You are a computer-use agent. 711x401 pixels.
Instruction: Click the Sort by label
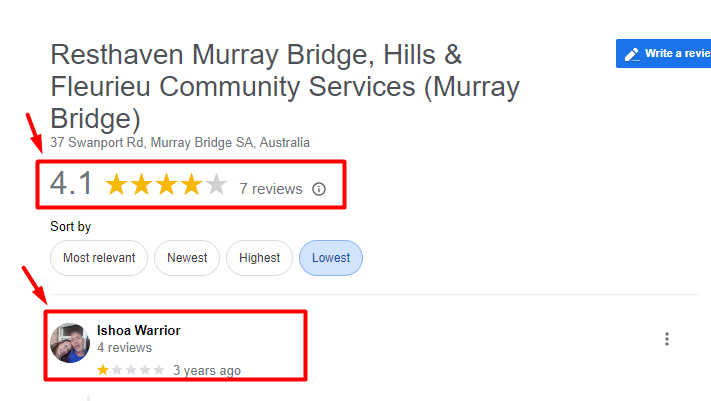click(x=71, y=226)
